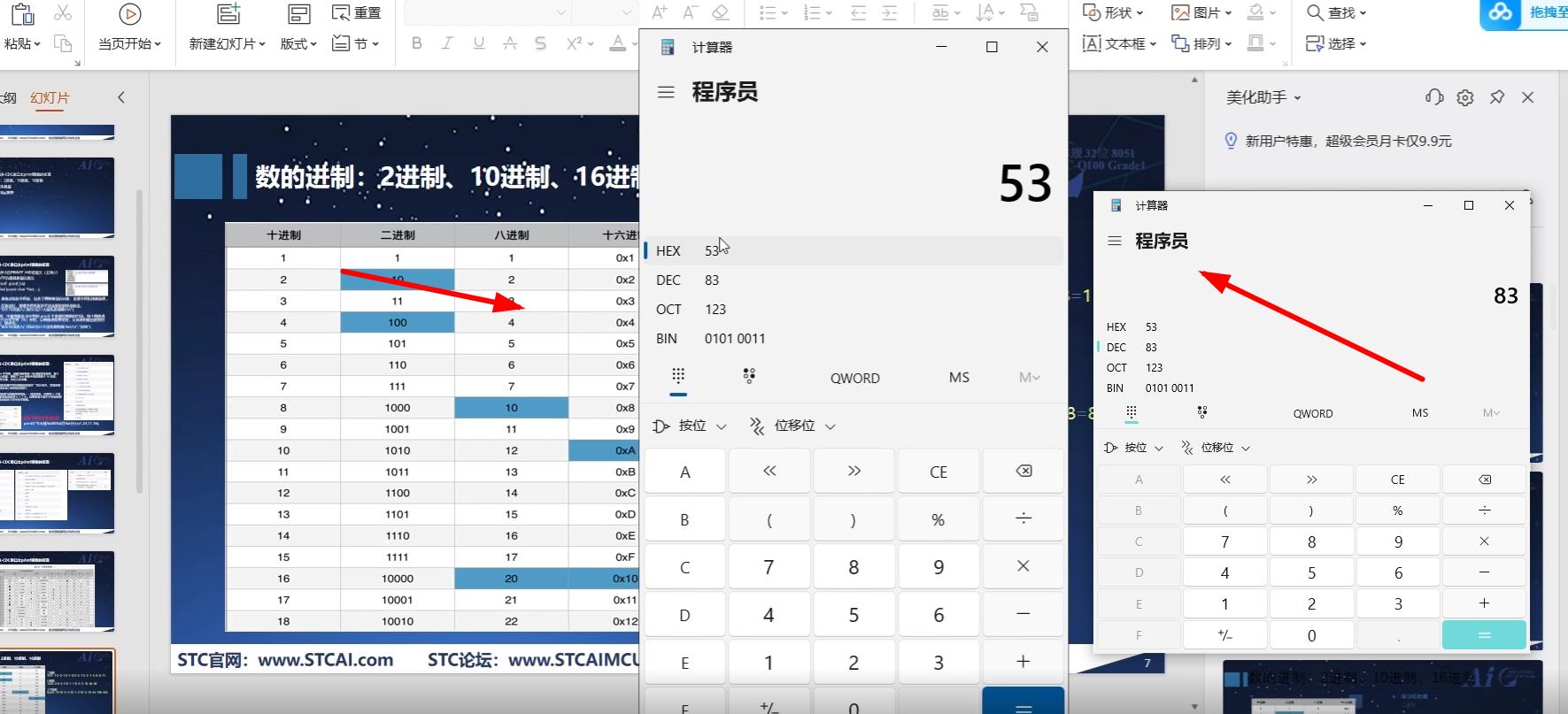Viewport: 1568px width, 714px height.
Task: Click the divide ÷ key in calculator showing 53
Action: click(x=1023, y=518)
